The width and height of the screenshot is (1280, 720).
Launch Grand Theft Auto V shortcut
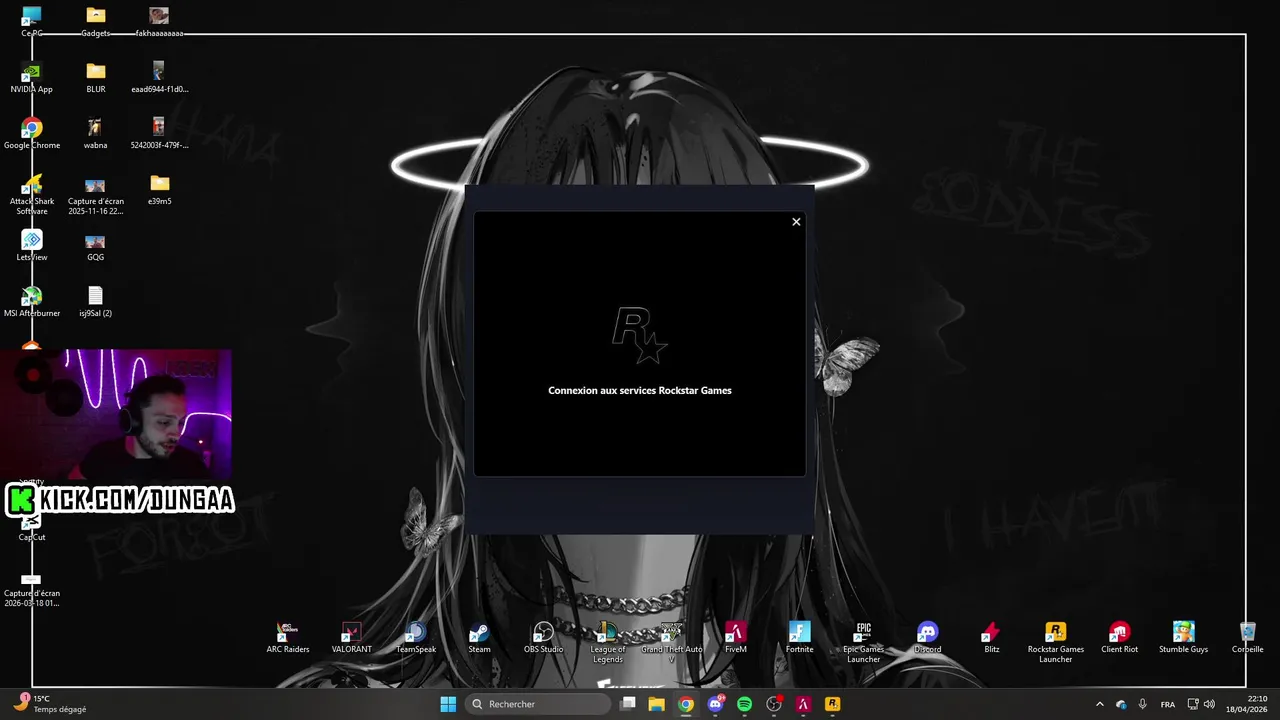pyautogui.click(x=672, y=643)
